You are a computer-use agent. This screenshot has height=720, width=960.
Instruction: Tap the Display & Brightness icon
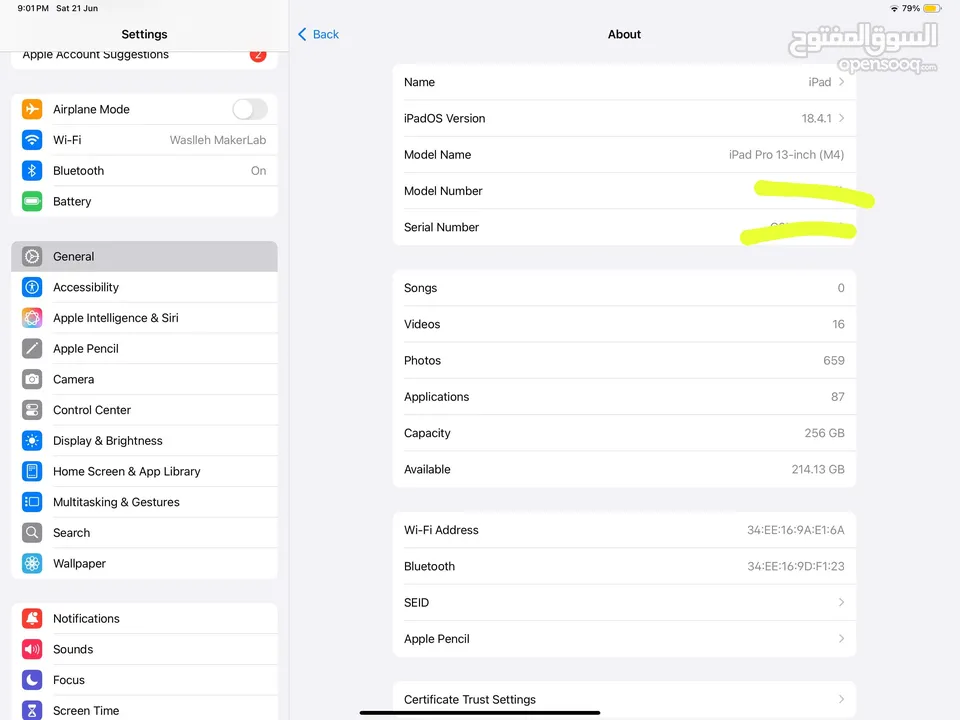pos(32,440)
